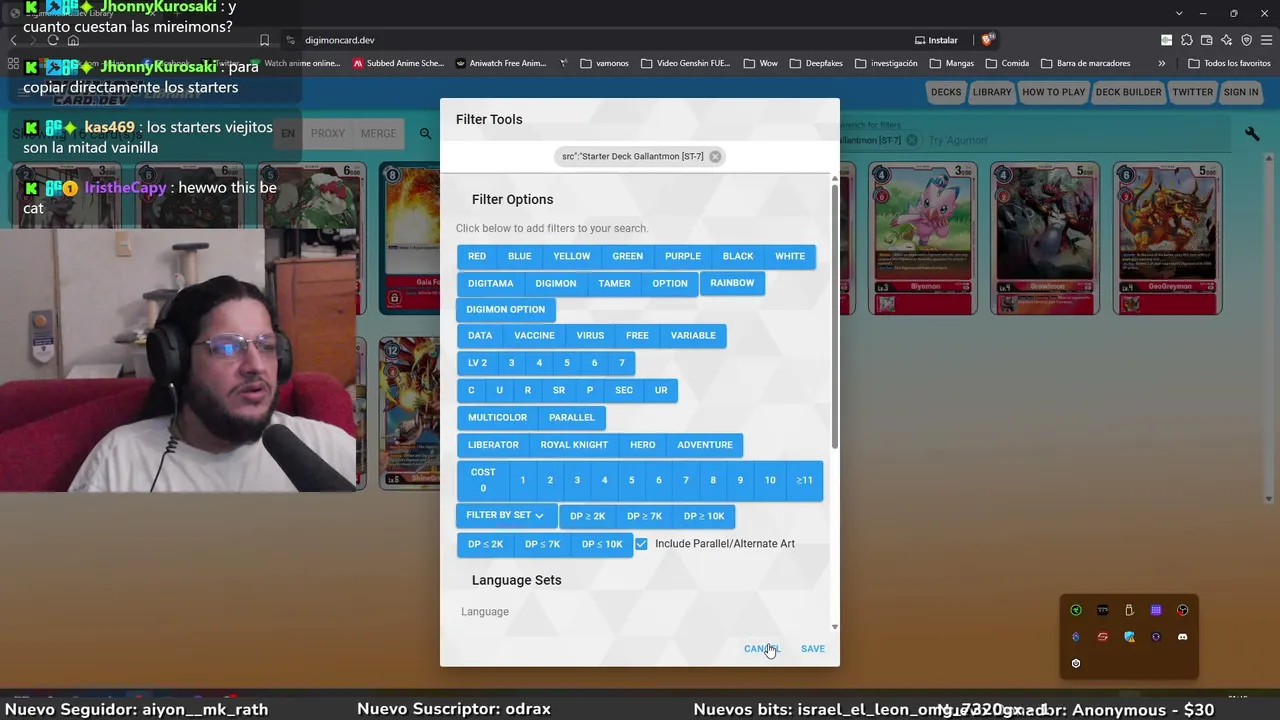Viewport: 1280px width, 720px height.
Task: Open the HOW TO PLAY tab
Action: 1053,92
